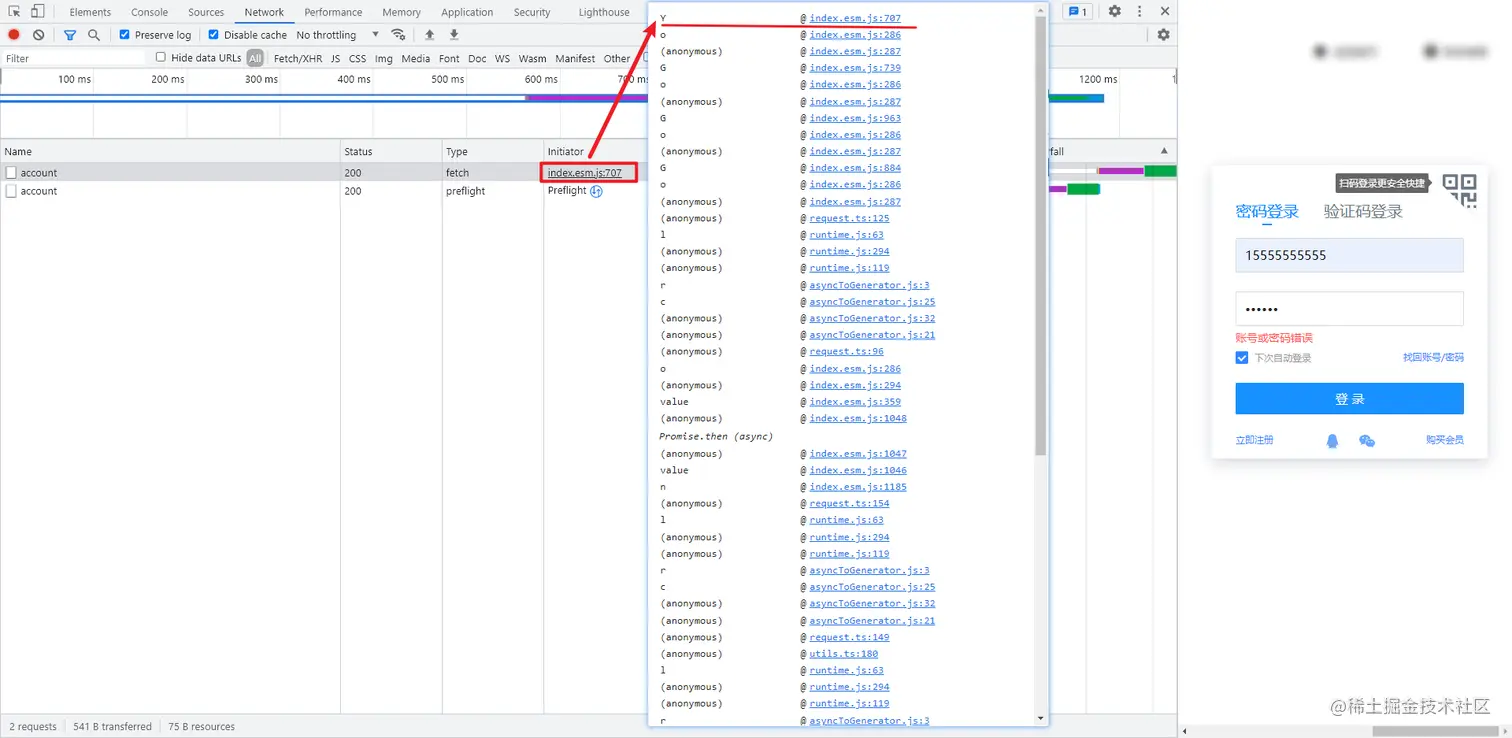Image resolution: width=1512 pixels, height=738 pixels.
Task: Toggle the Disable cache checkbox
Action: click(213, 35)
